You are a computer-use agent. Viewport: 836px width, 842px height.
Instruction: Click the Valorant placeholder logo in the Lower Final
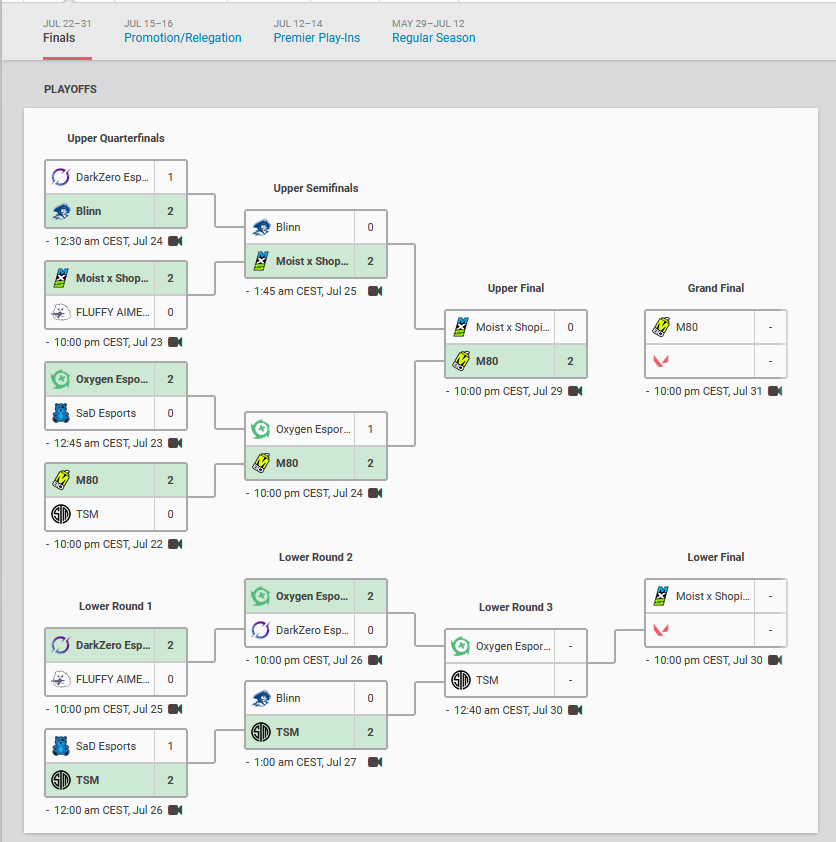click(661, 630)
